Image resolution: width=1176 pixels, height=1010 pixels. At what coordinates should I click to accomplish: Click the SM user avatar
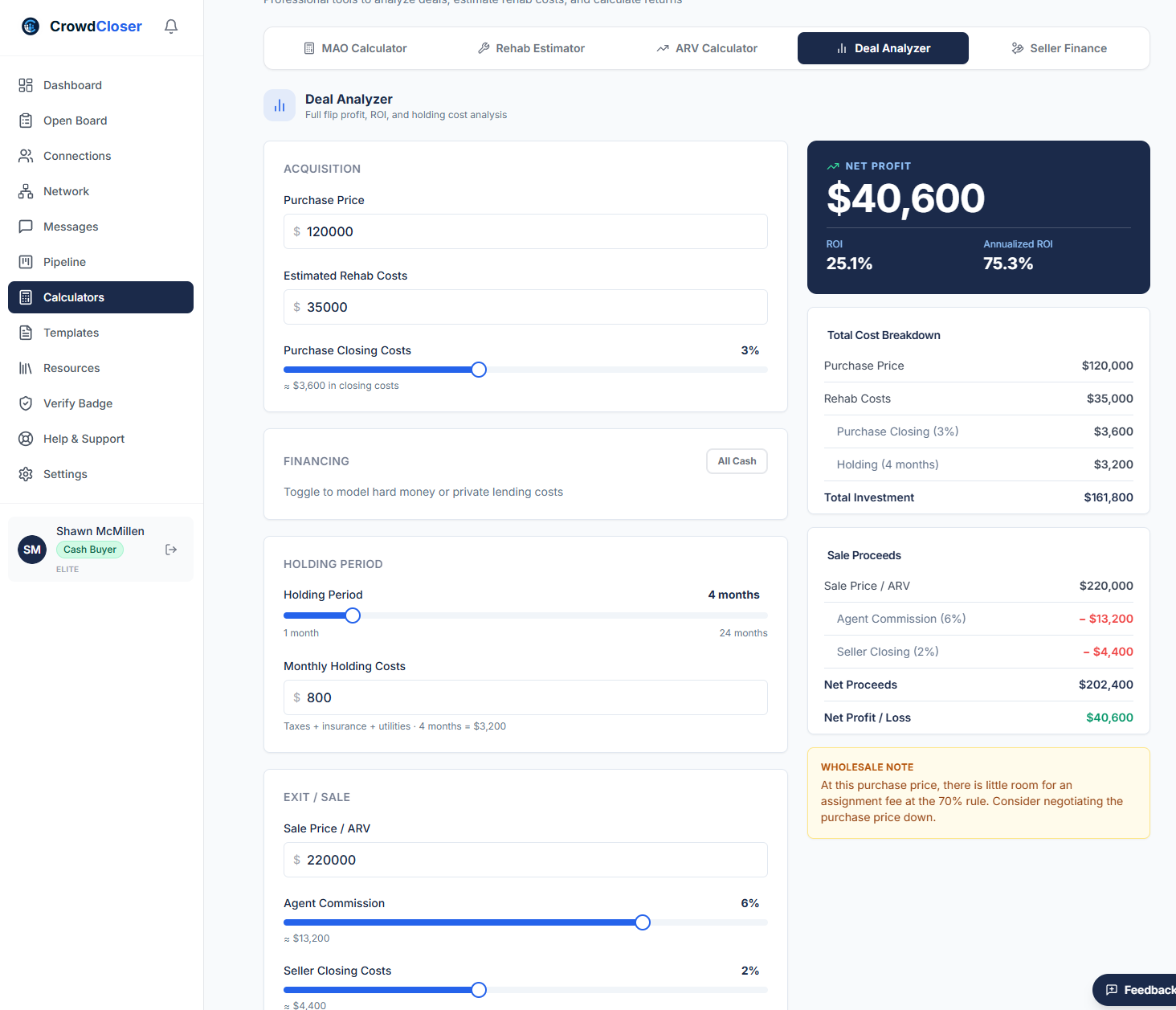[x=32, y=550]
